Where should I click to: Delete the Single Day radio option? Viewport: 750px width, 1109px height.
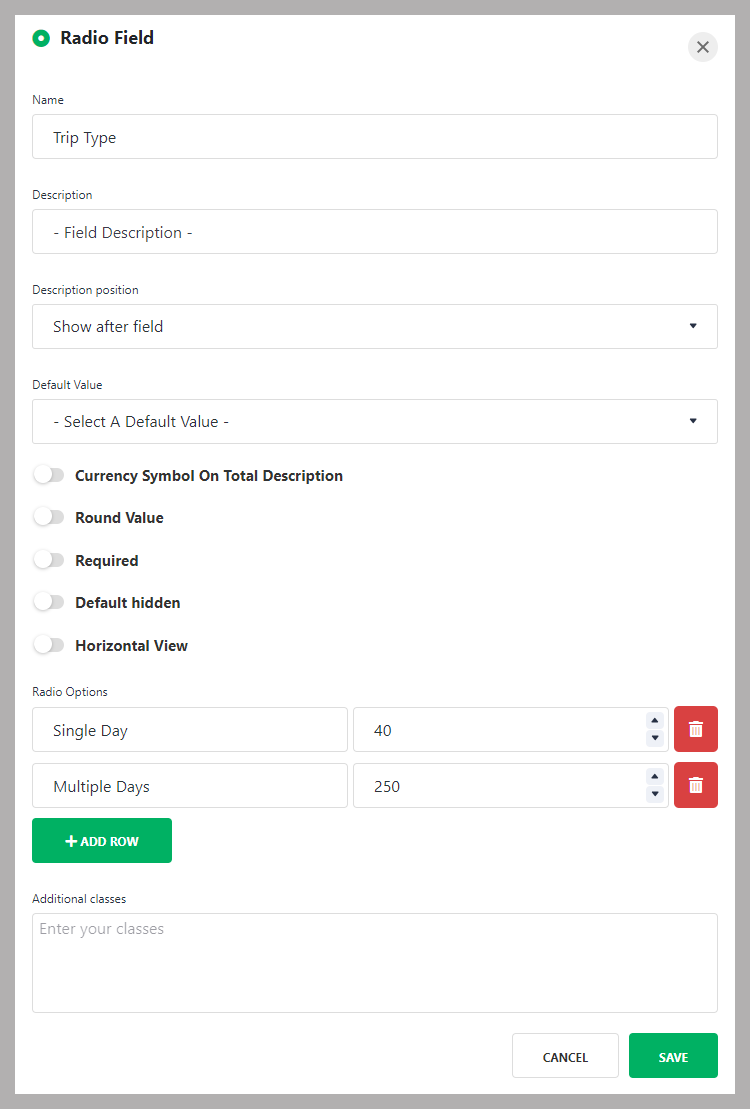696,729
